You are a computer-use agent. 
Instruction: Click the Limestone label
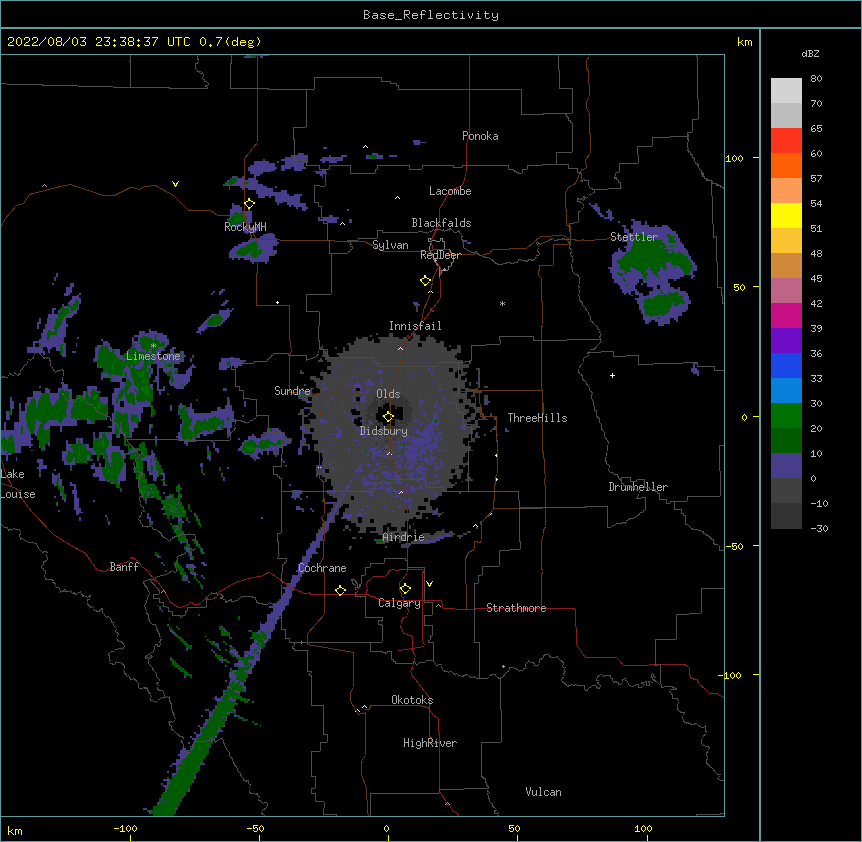pos(153,356)
